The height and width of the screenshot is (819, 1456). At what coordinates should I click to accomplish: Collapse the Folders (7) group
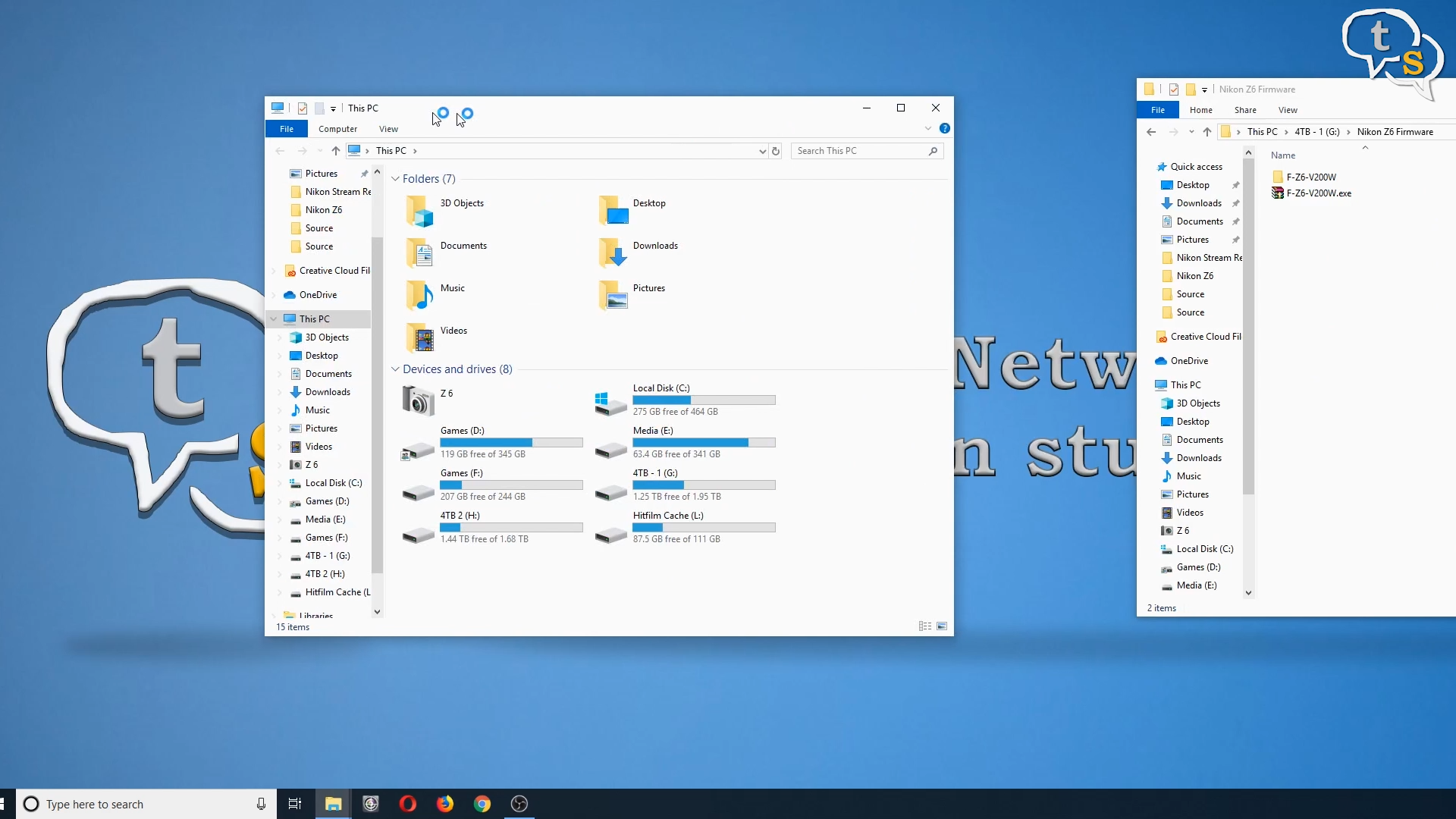pyautogui.click(x=395, y=179)
